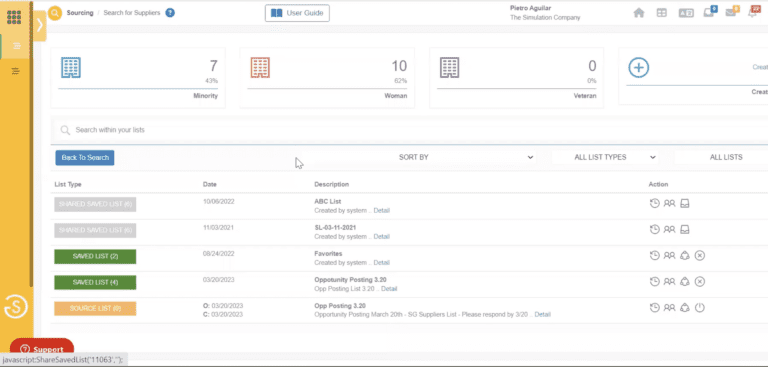The width and height of the screenshot is (768, 367).
Task: Click the SHARED SAVED LIST tag for ABC List
Action: pyautogui.click(x=95, y=204)
